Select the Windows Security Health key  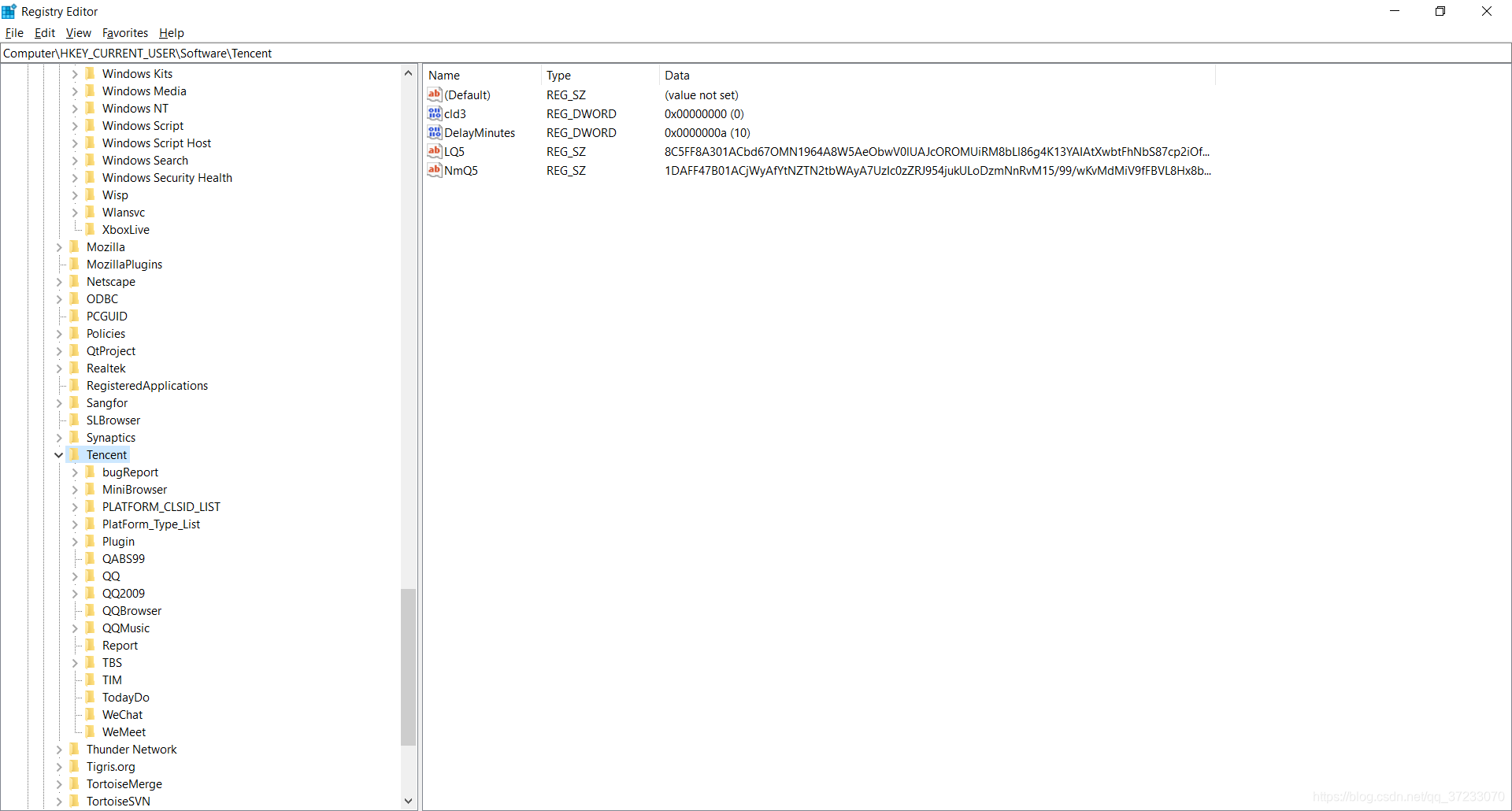pyautogui.click(x=167, y=178)
